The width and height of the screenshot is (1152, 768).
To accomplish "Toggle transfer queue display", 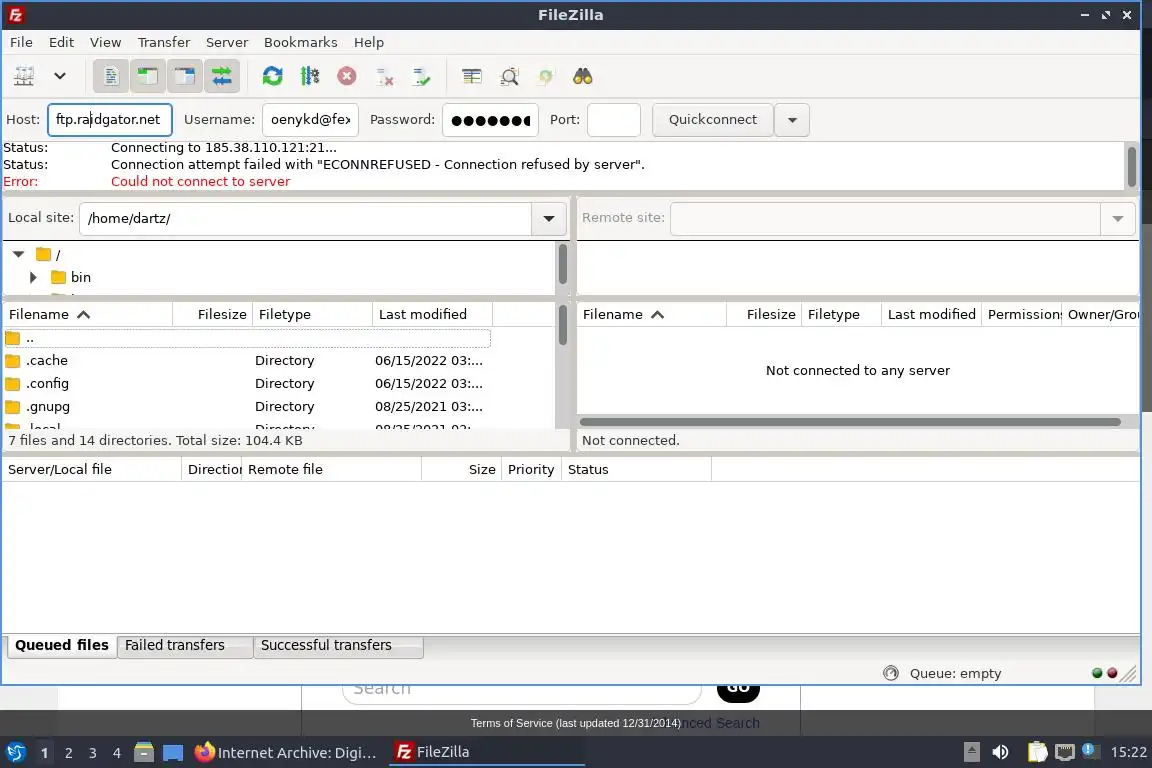I will point(221,76).
